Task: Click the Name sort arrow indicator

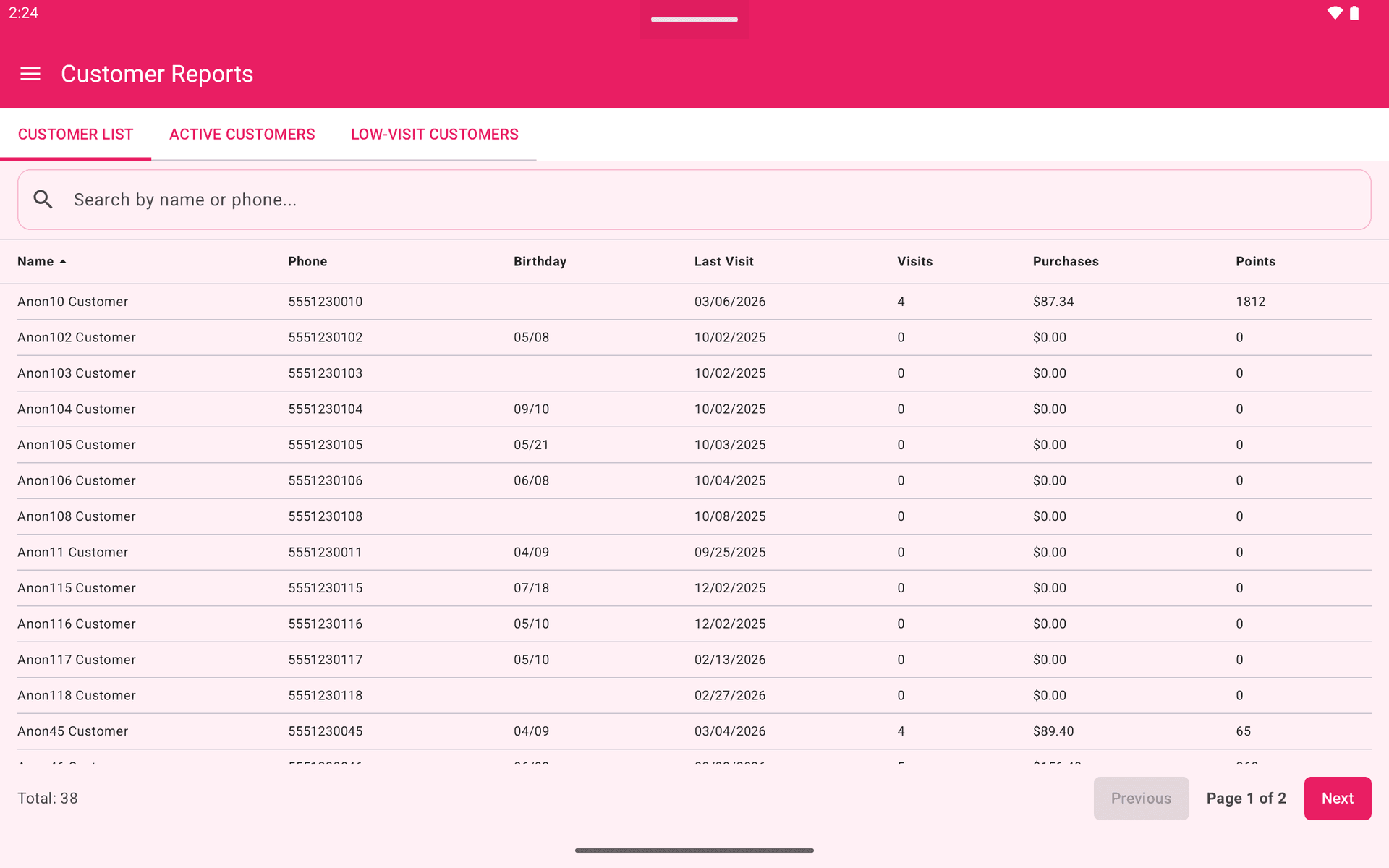Action: tap(63, 262)
